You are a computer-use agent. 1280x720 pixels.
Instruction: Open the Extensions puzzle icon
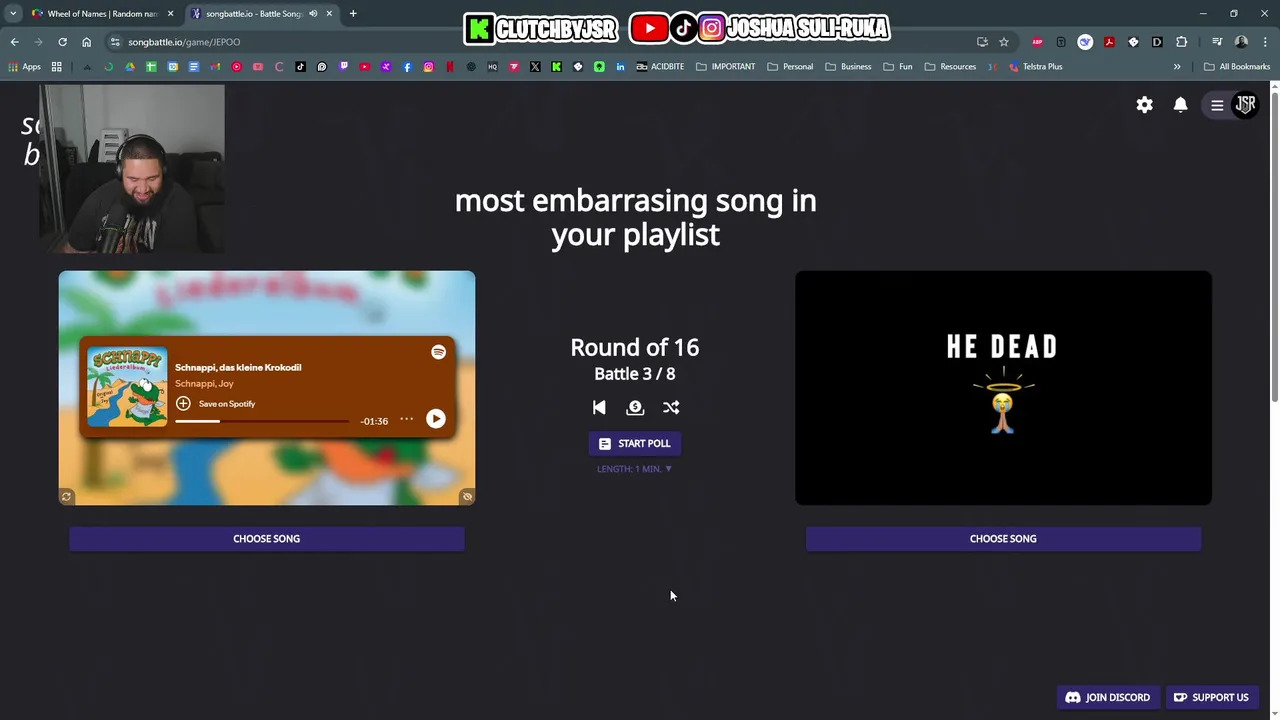(1181, 42)
